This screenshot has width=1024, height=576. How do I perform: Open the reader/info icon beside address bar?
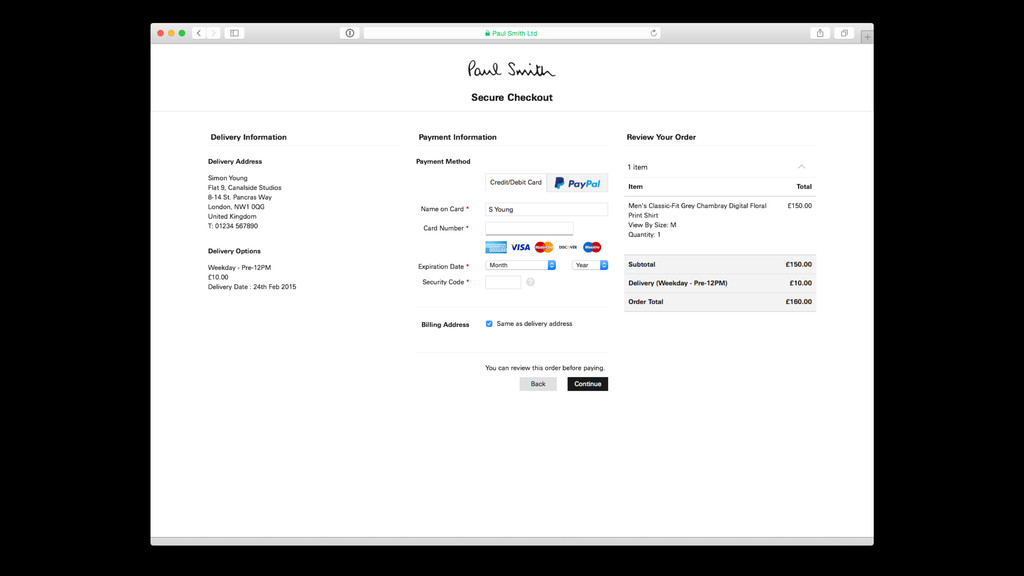(x=350, y=33)
